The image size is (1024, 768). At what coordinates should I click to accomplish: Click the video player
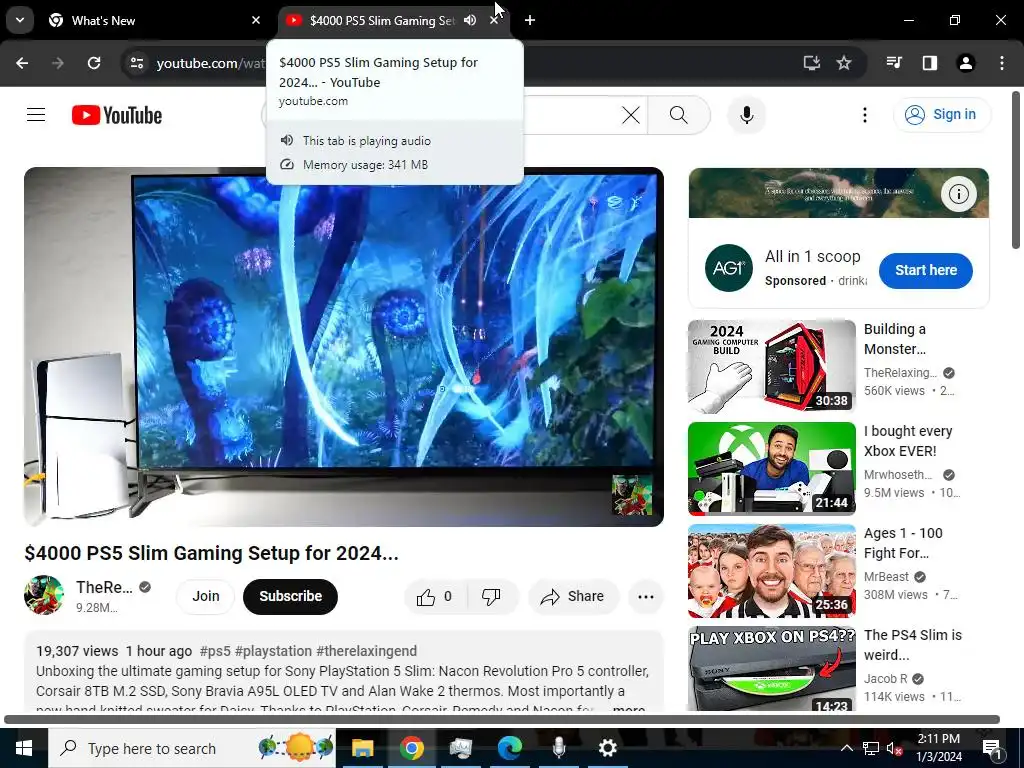(x=344, y=347)
